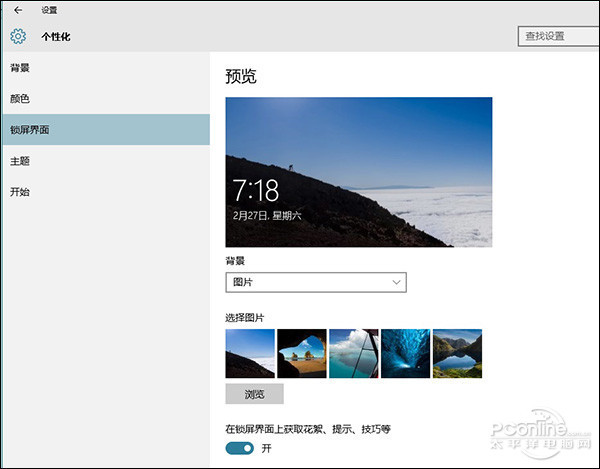Choose the blue ice cave thumbnail
This screenshot has height=469, width=600.
click(406, 353)
